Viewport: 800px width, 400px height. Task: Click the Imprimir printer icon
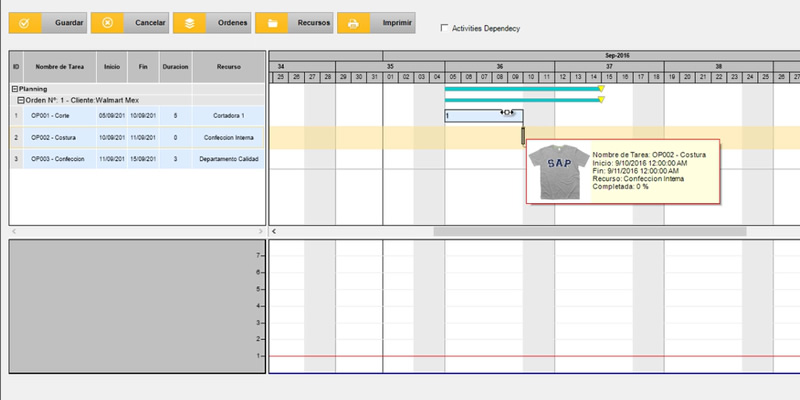[354, 22]
